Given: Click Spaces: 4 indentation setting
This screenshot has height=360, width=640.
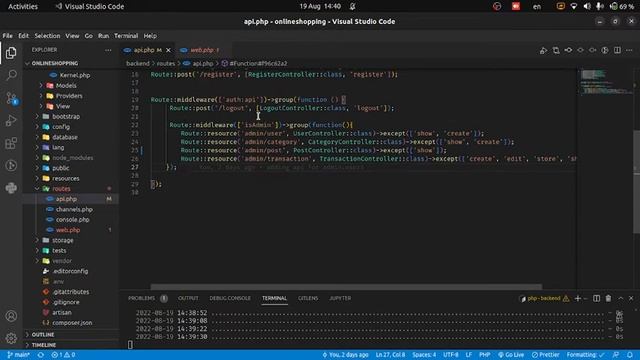Looking at the screenshot, I should coord(424,355).
